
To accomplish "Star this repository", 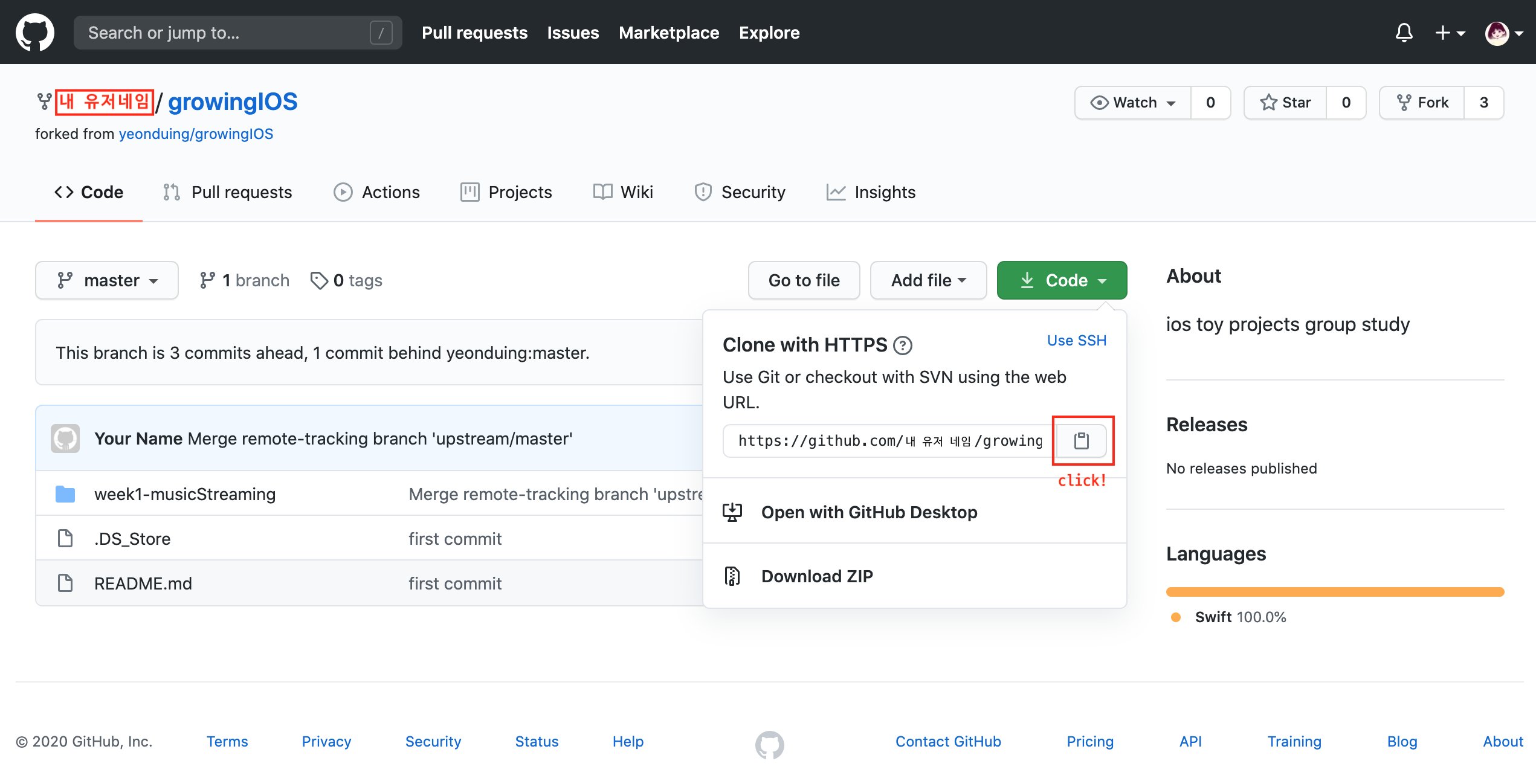I will [x=1285, y=103].
